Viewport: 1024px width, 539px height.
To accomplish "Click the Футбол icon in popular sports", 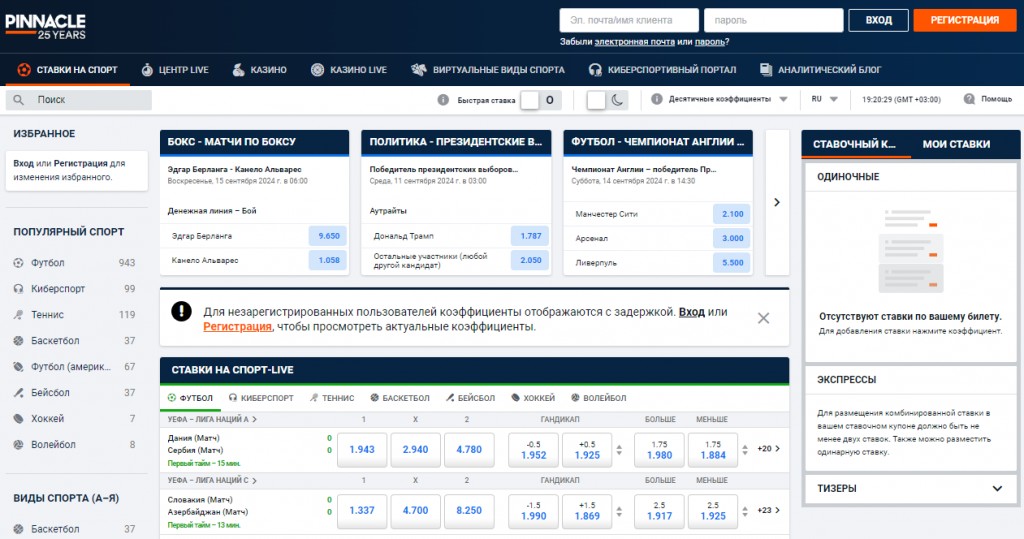I will (18, 263).
